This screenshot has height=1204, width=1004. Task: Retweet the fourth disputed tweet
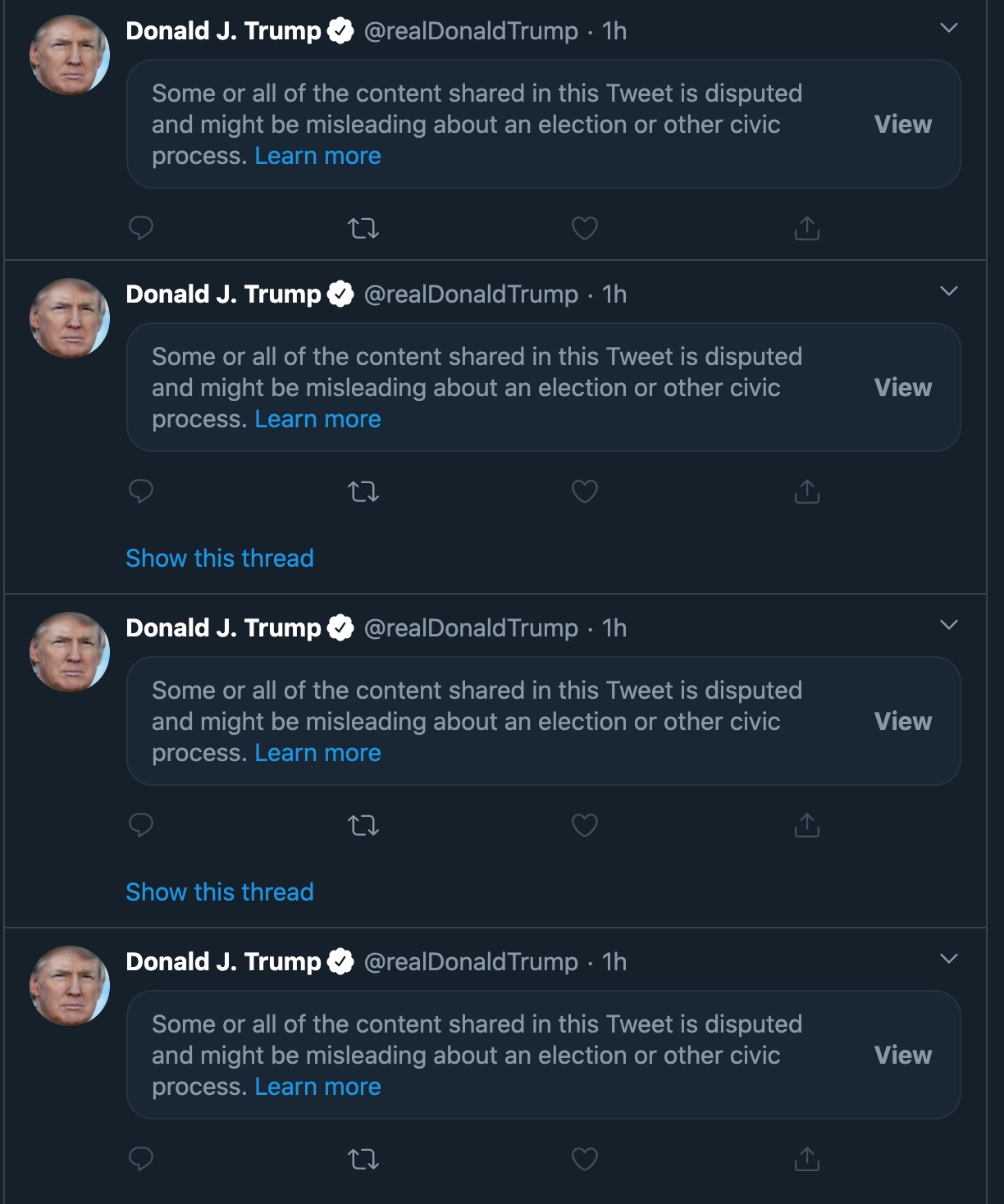[363, 1158]
